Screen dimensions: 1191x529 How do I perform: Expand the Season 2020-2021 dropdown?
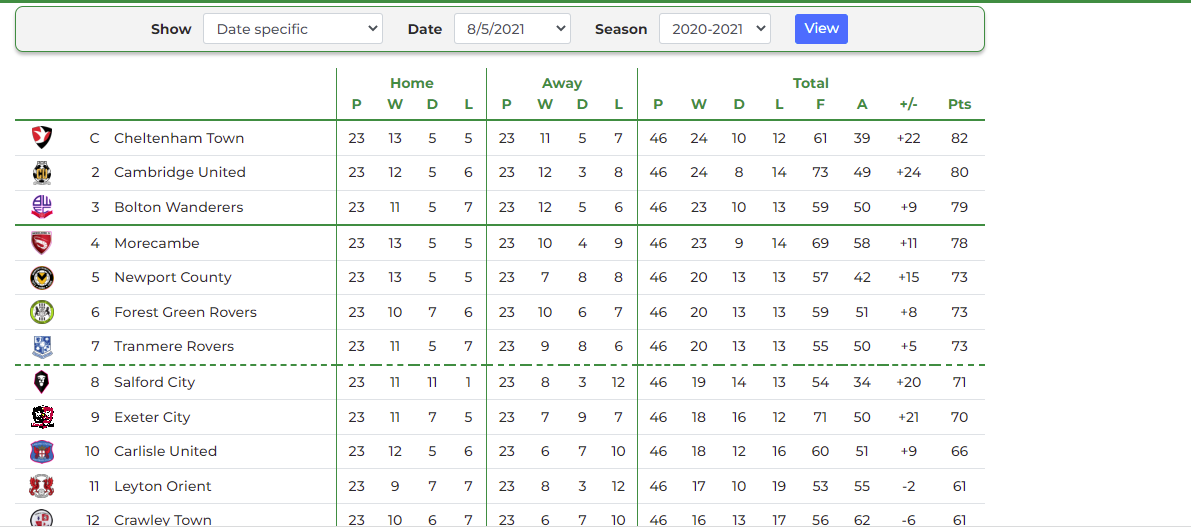(x=715, y=29)
